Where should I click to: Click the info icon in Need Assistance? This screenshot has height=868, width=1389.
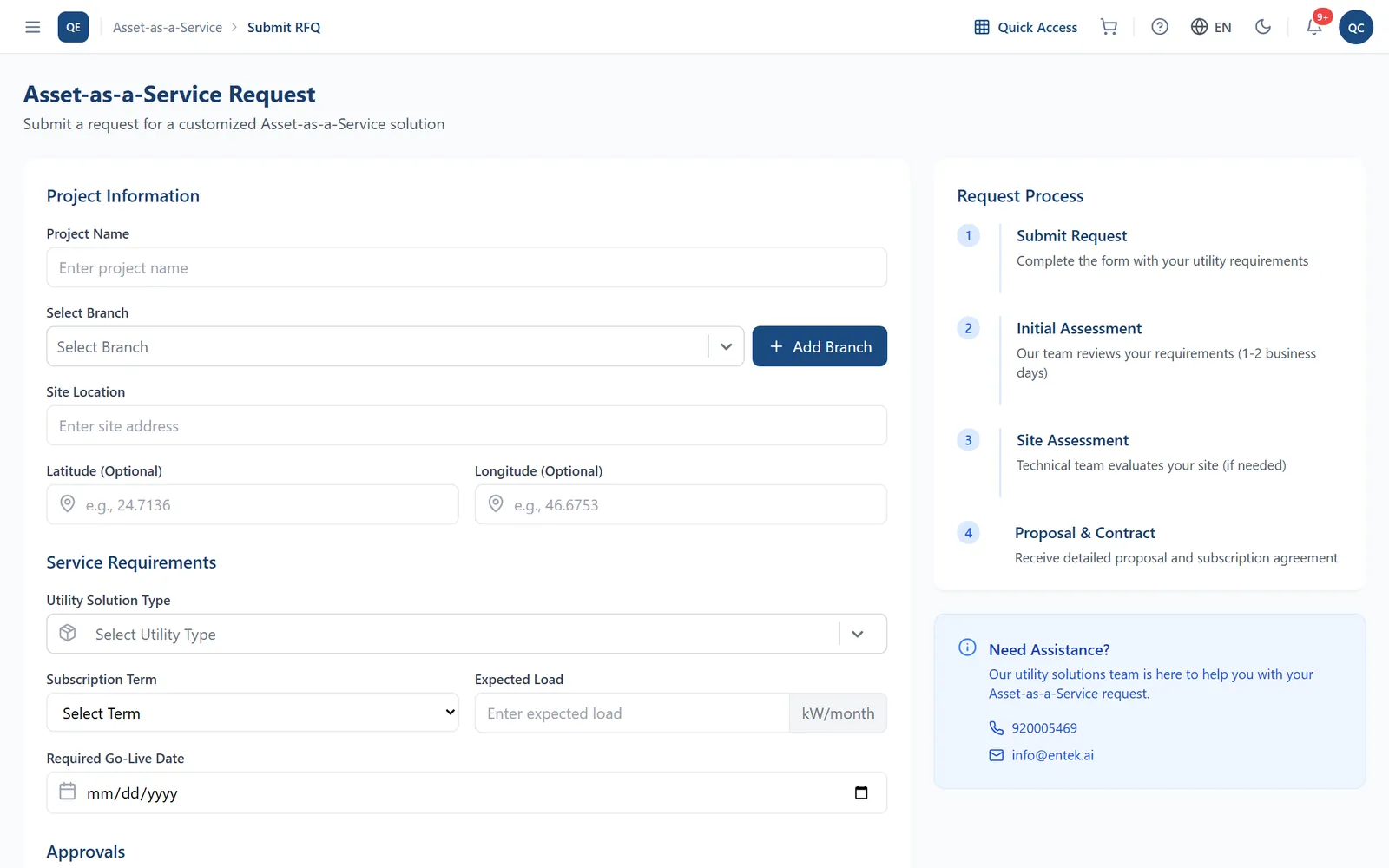[967, 648]
